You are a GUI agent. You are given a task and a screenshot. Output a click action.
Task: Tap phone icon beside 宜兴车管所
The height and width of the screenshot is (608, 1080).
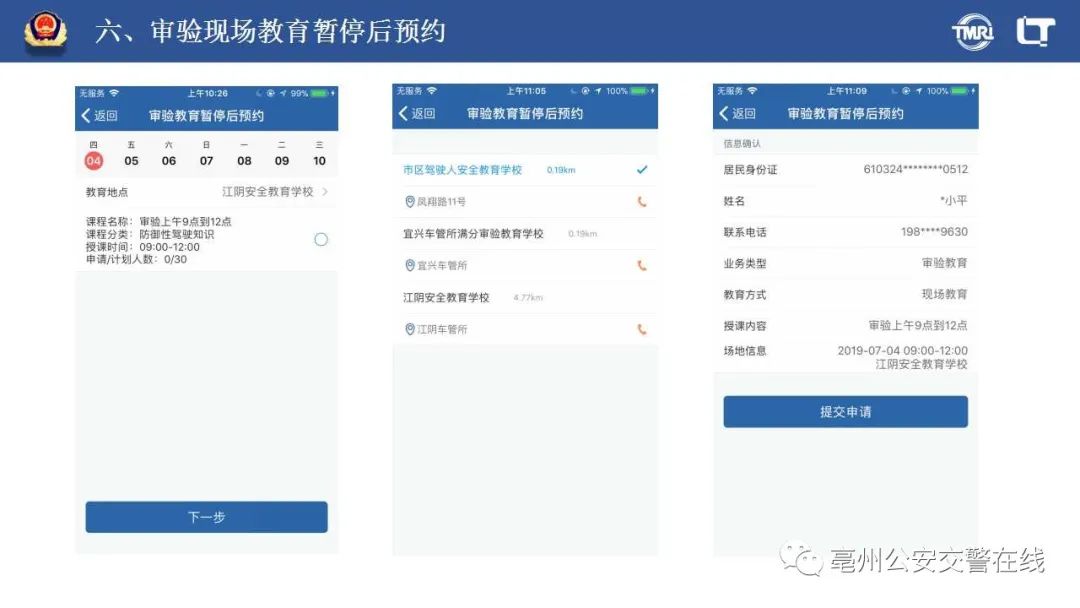641,266
